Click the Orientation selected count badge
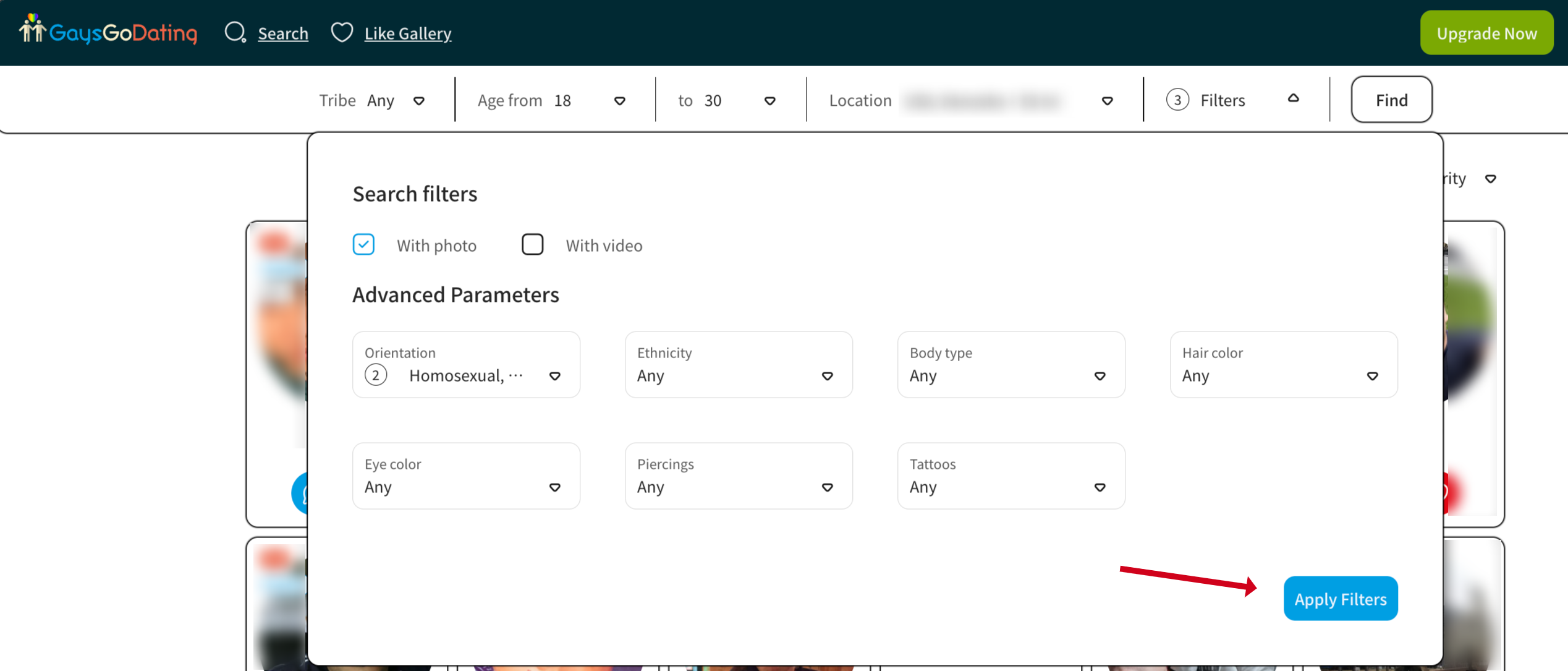The image size is (1568, 671). [x=376, y=375]
